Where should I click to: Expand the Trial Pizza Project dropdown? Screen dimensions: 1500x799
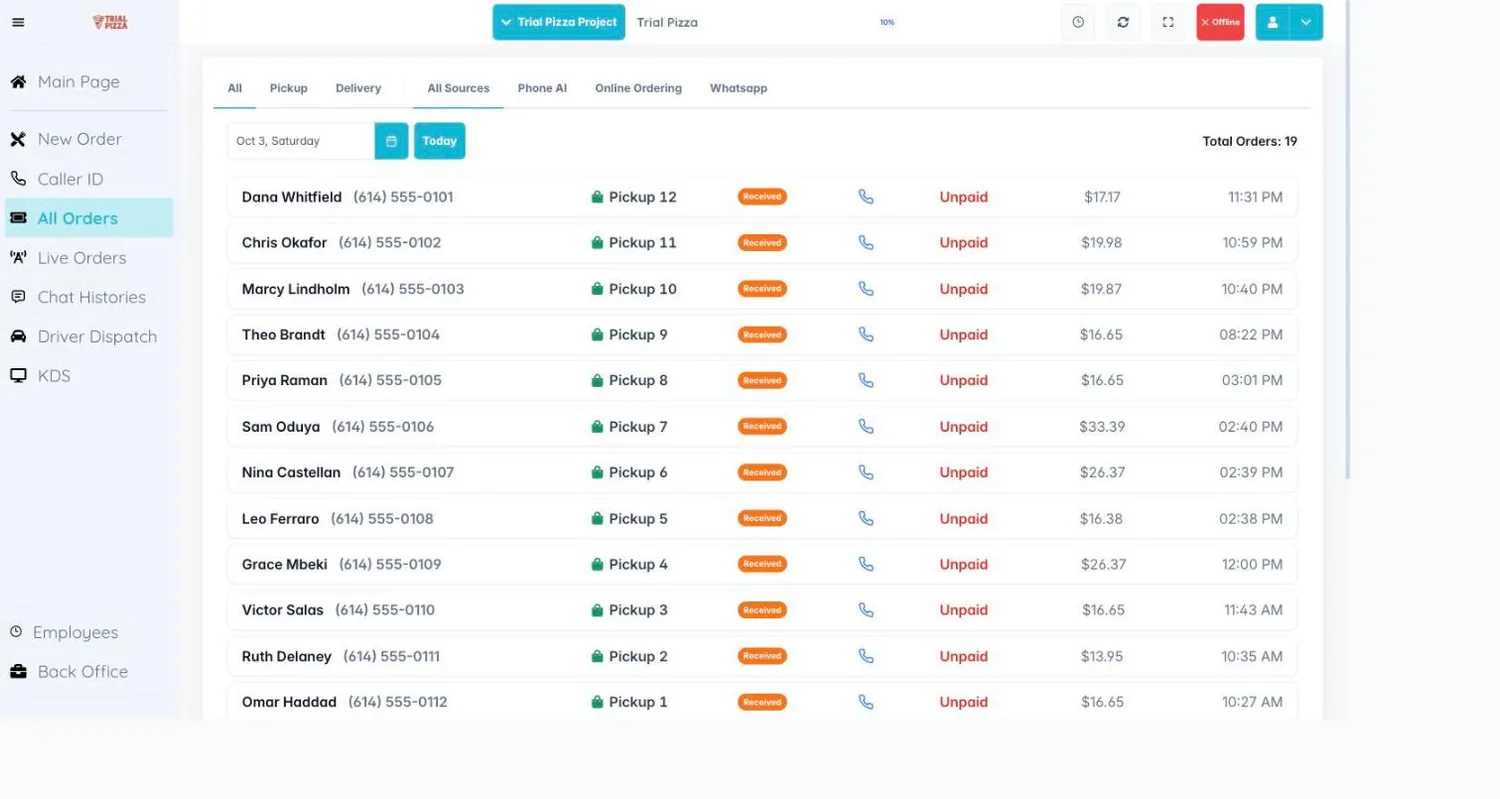point(559,22)
